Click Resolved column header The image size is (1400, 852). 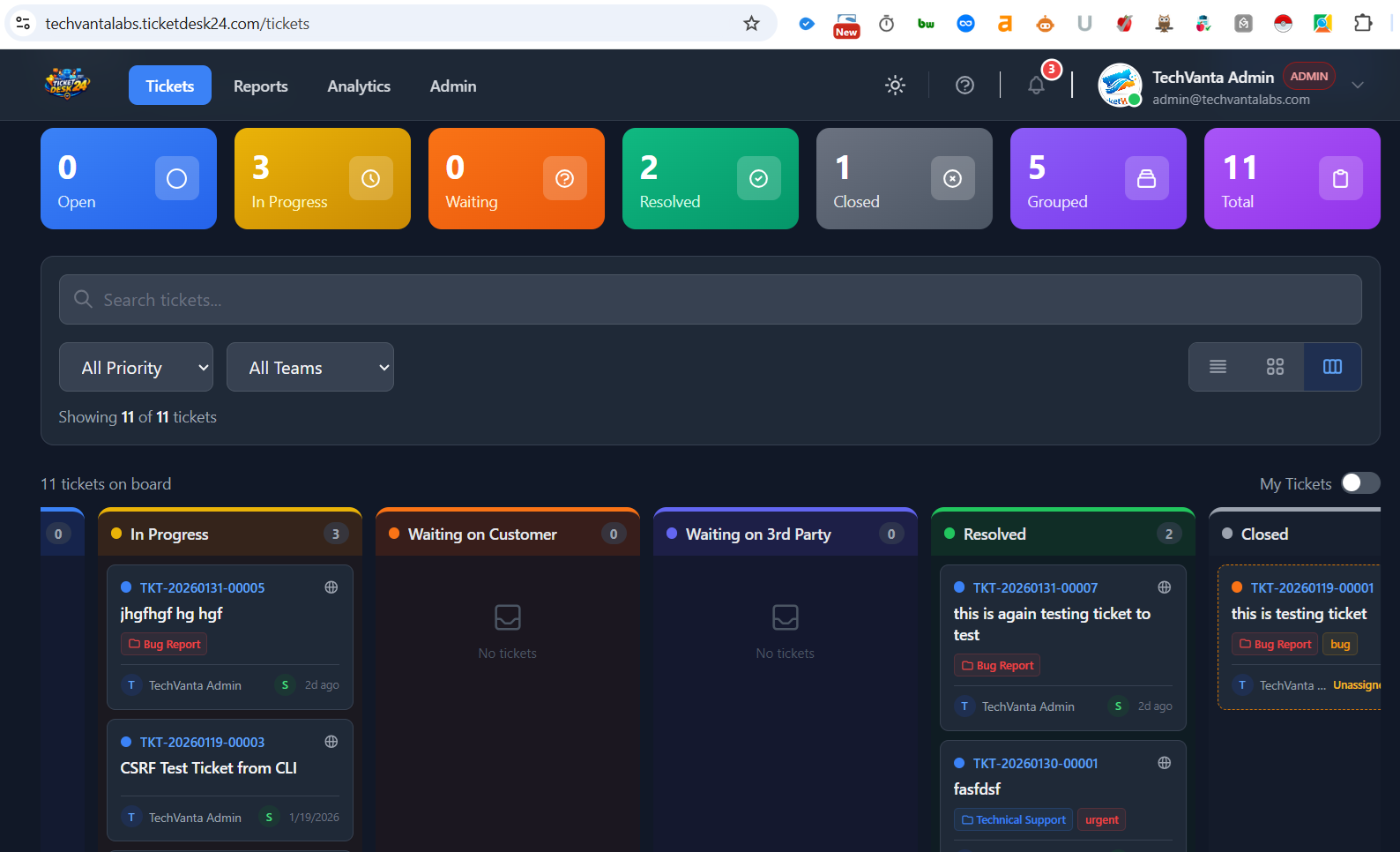pyautogui.click(x=1063, y=534)
